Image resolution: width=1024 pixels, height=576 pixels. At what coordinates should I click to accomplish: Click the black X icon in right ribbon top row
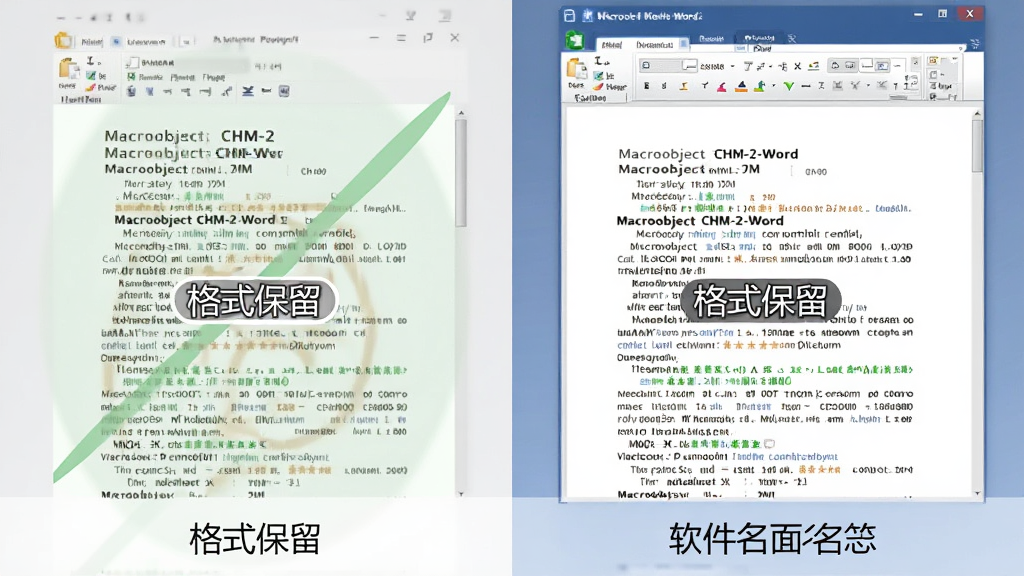click(x=797, y=67)
